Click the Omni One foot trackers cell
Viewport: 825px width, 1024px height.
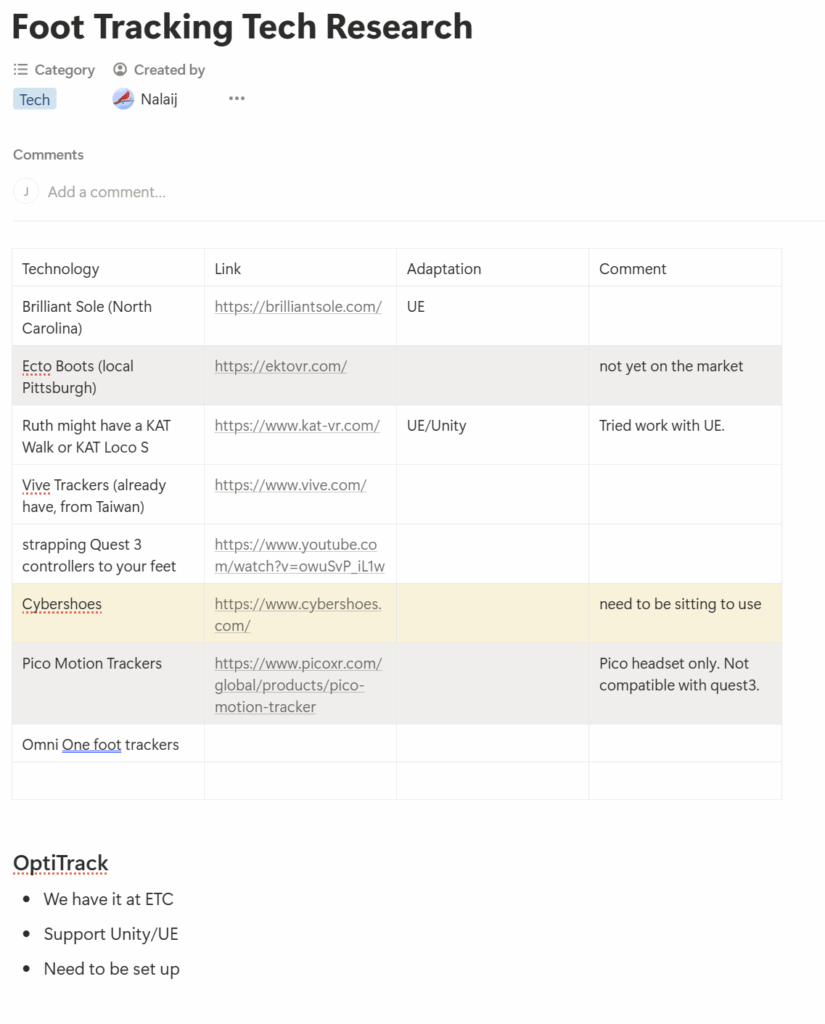[101, 744]
